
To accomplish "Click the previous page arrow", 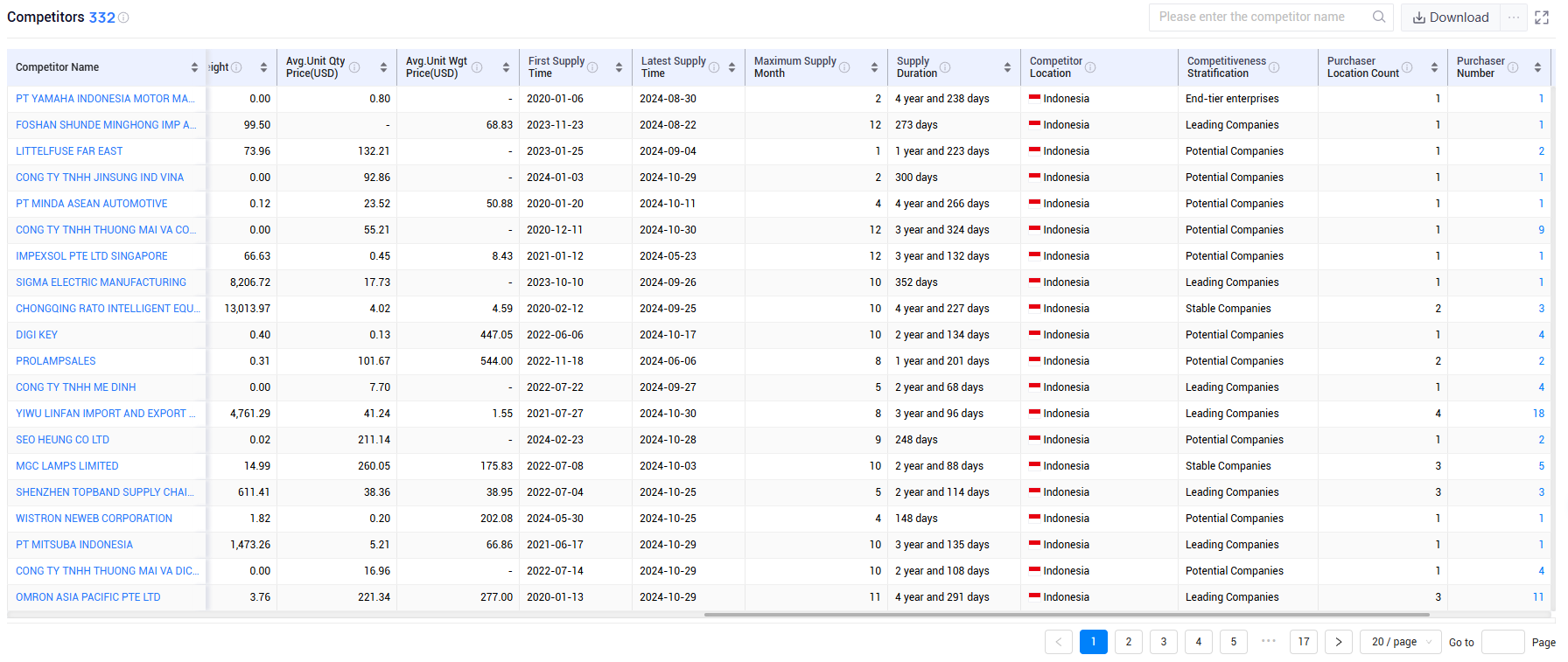I will (1059, 642).
